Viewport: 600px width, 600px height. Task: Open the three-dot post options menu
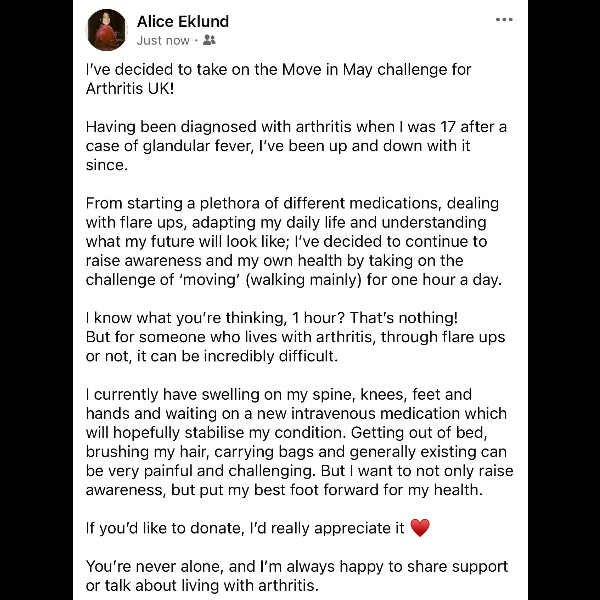pos(503,20)
